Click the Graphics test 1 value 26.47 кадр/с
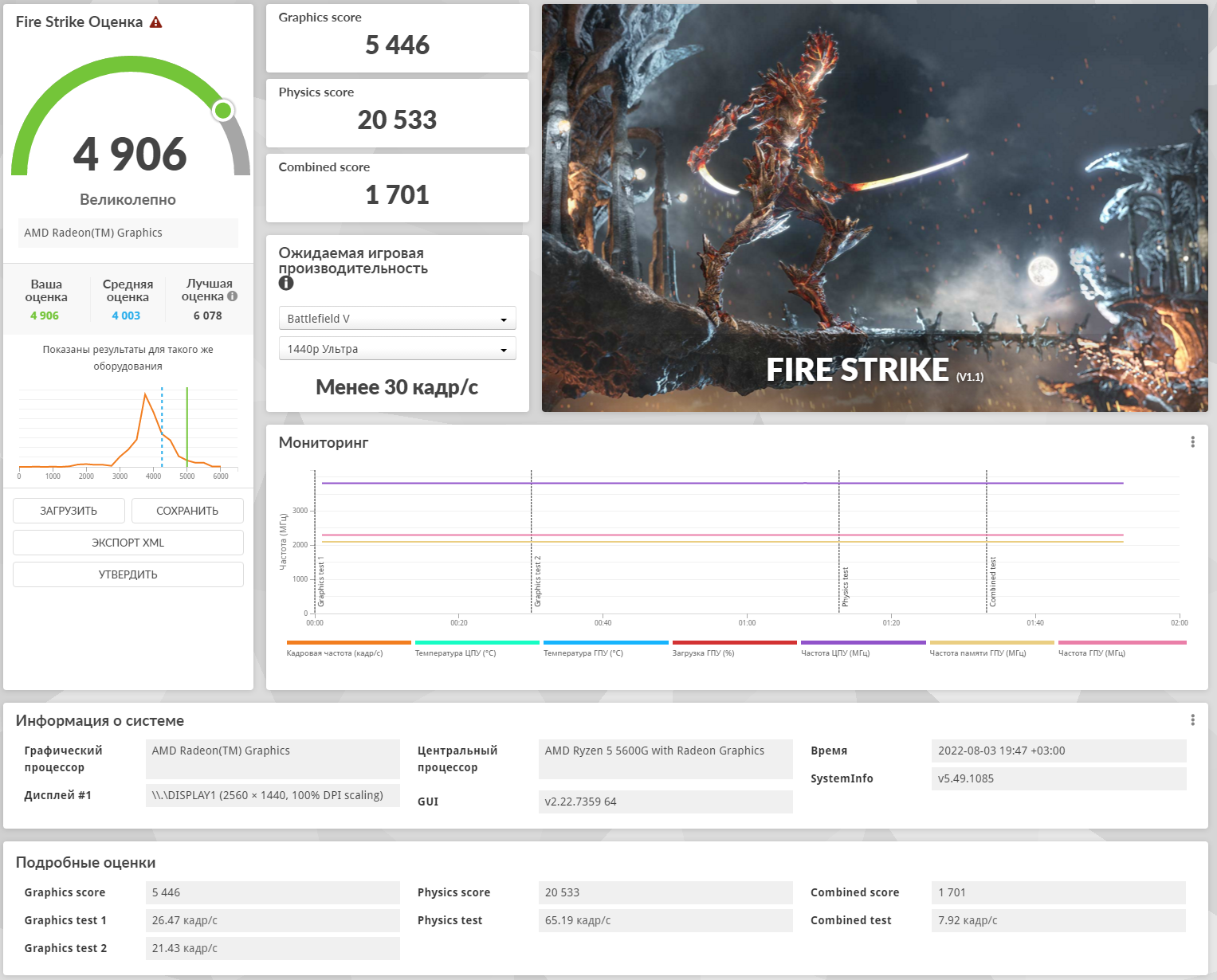 pyautogui.click(x=273, y=920)
